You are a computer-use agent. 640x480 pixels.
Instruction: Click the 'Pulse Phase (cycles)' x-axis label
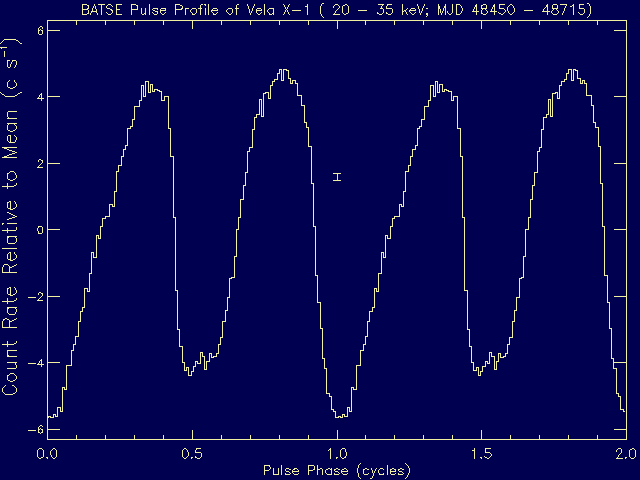point(336,469)
